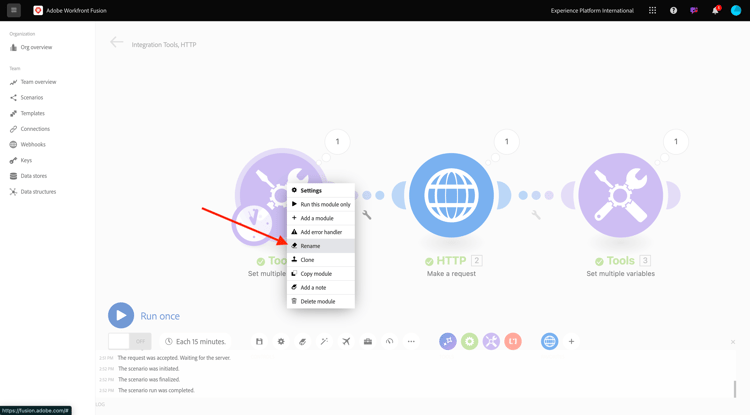Go back using the left arrow
750x415 pixels.
coord(117,42)
